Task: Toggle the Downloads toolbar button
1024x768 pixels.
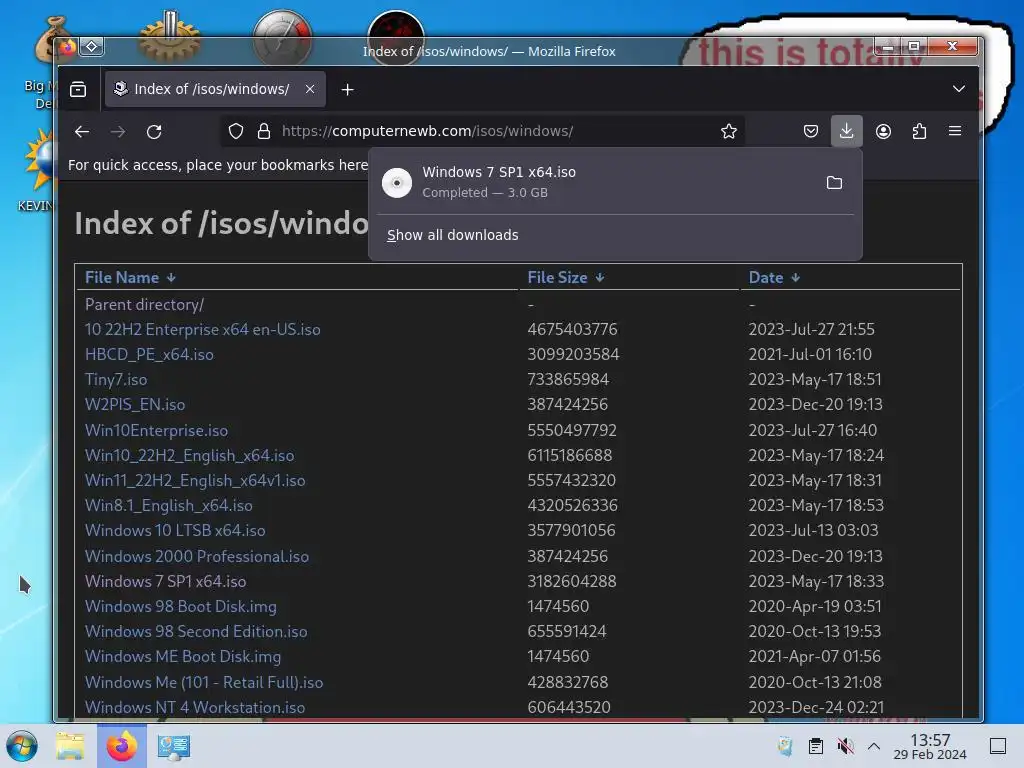Action: (x=846, y=131)
